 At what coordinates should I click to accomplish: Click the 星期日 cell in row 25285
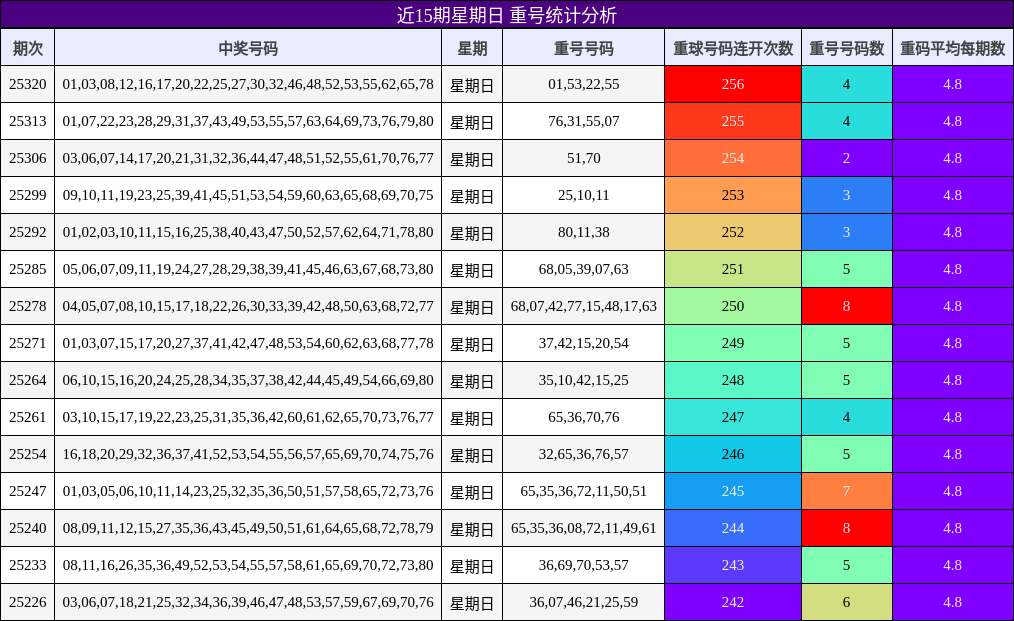[472, 268]
